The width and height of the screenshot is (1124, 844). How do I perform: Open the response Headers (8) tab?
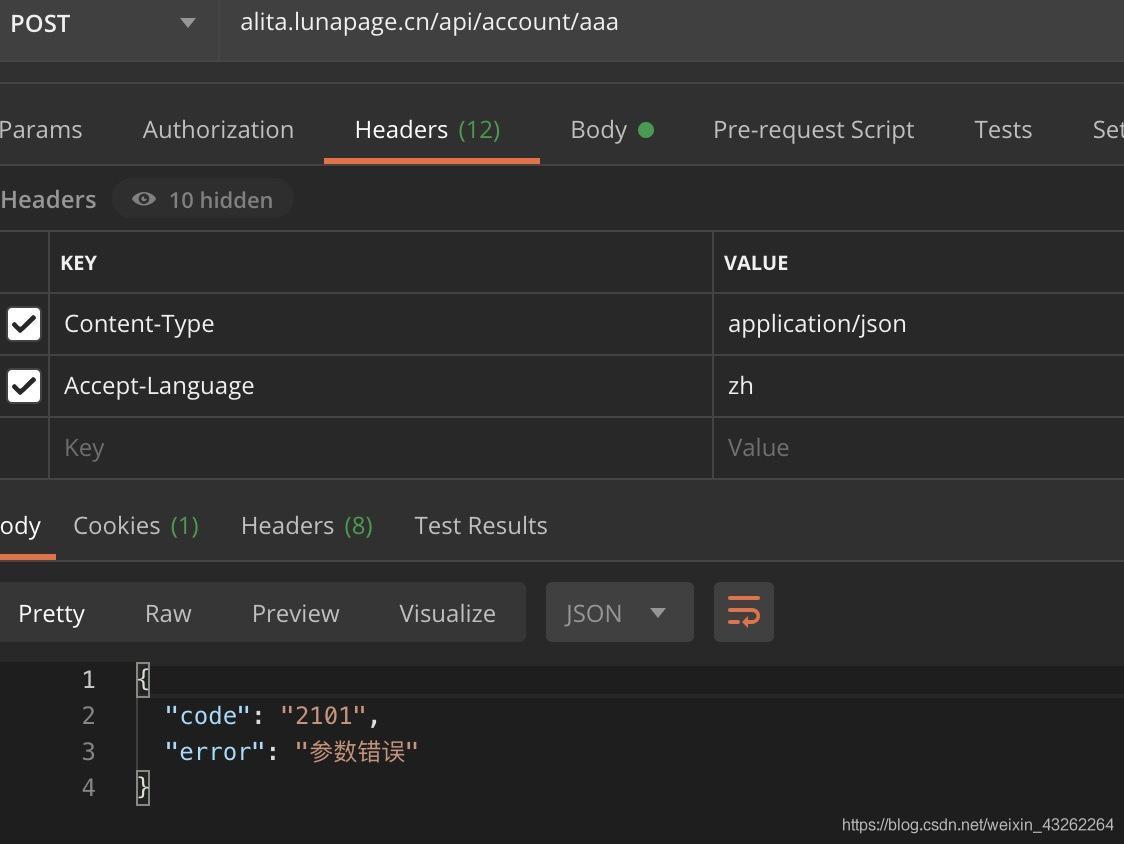[x=307, y=526]
